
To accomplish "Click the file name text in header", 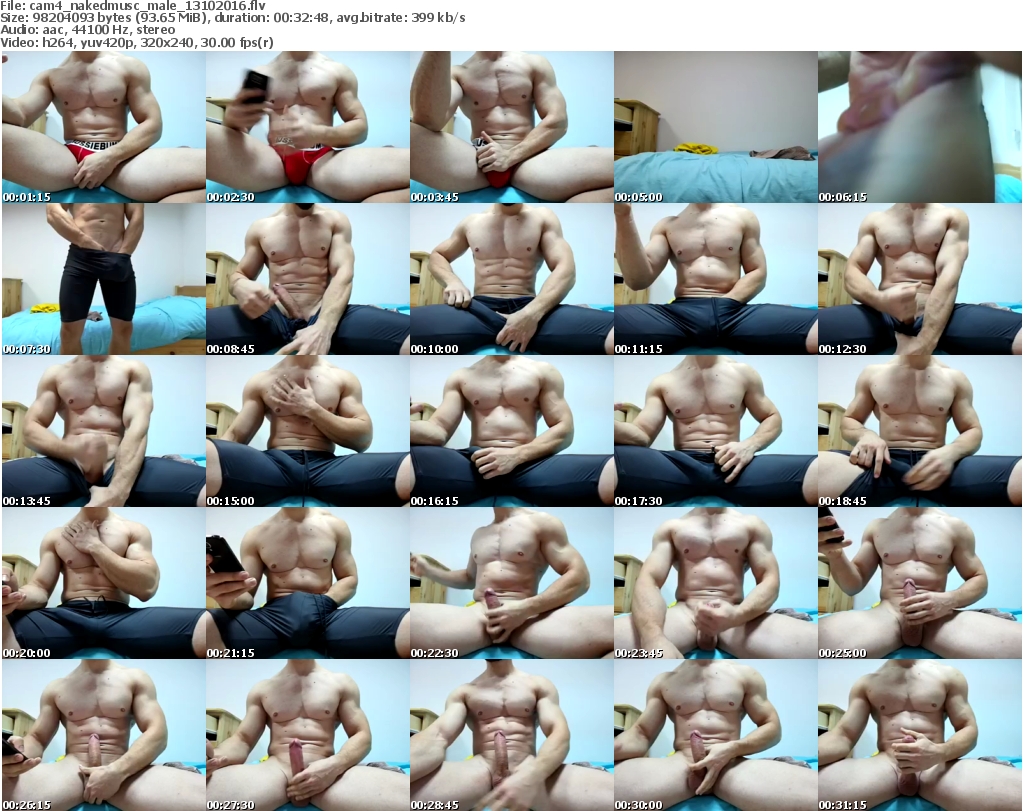I will pos(133,6).
